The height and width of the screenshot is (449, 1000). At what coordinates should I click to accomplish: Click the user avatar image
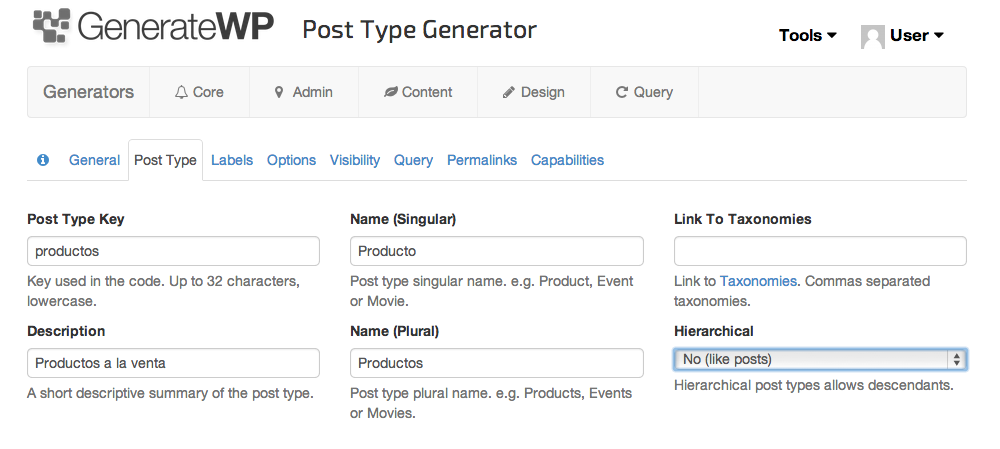(872, 36)
